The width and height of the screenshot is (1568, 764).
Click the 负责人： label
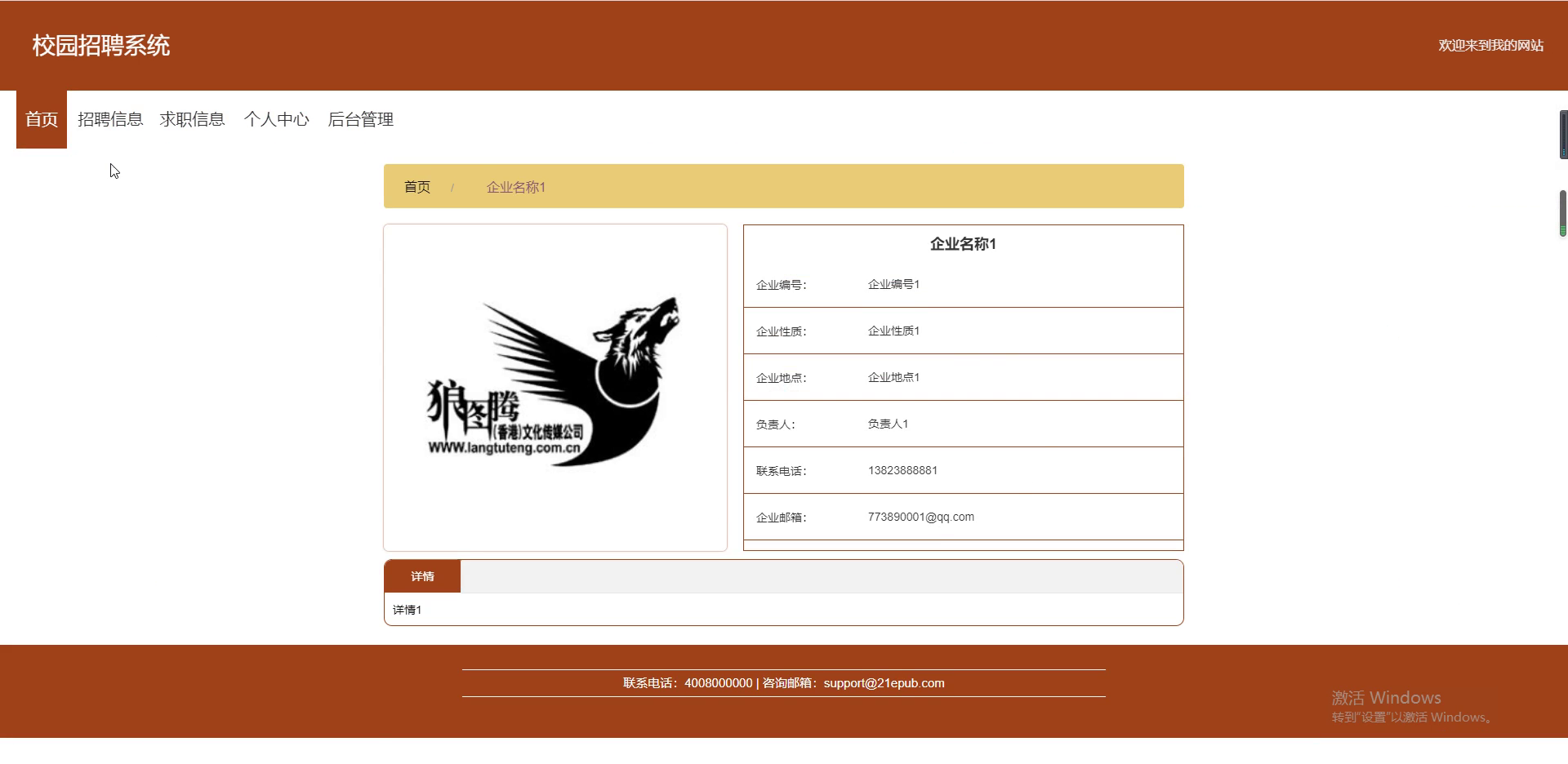coord(776,424)
